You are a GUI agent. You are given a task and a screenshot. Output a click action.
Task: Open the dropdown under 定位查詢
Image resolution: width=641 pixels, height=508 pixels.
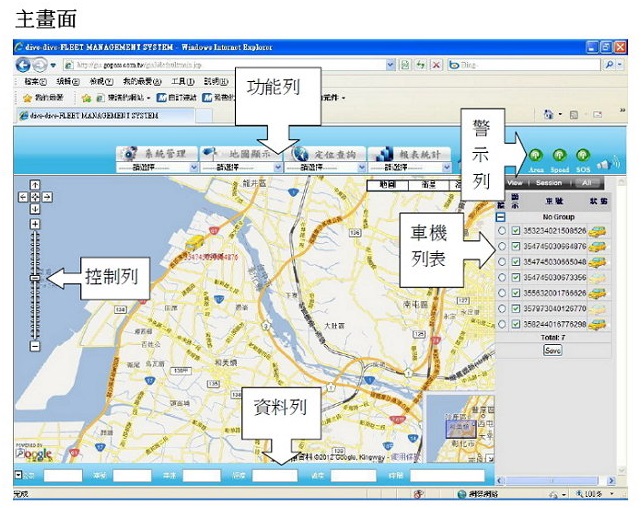(325, 168)
